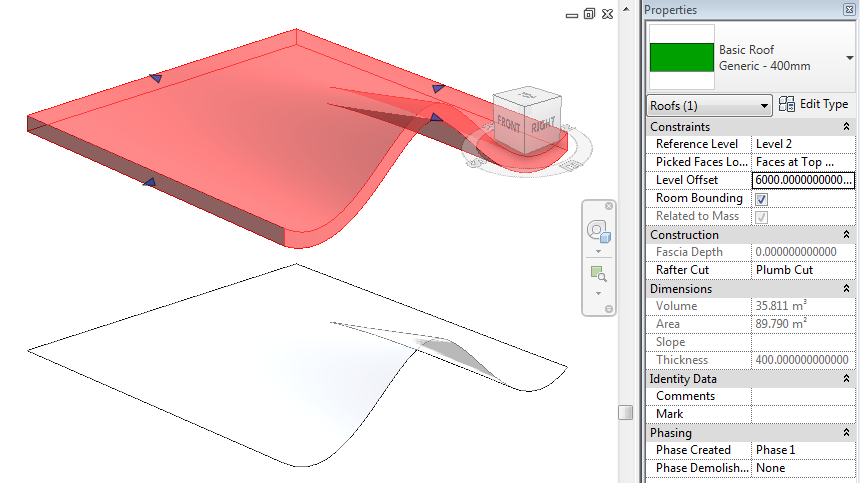This screenshot has width=860, height=483.
Task: Collapse the Constraints section
Action: [x=846, y=127]
